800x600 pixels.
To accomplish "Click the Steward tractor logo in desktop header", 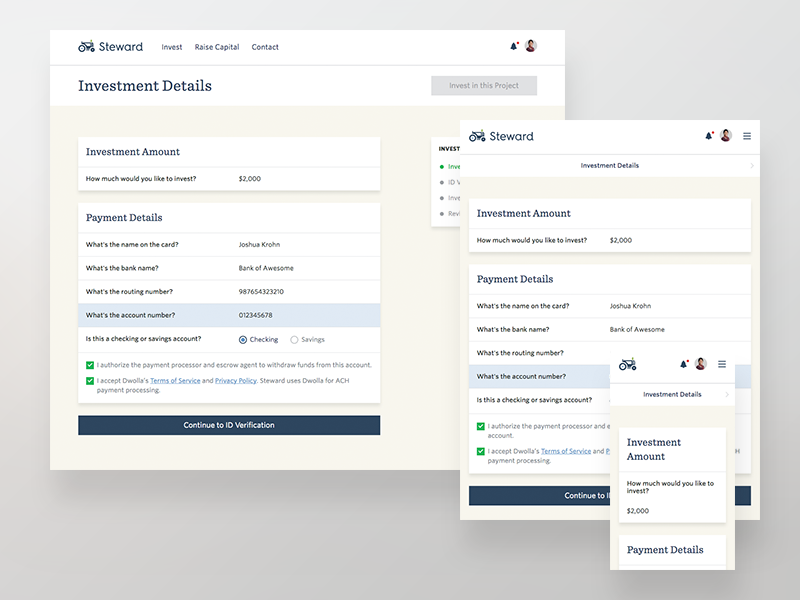I will click(x=87, y=47).
